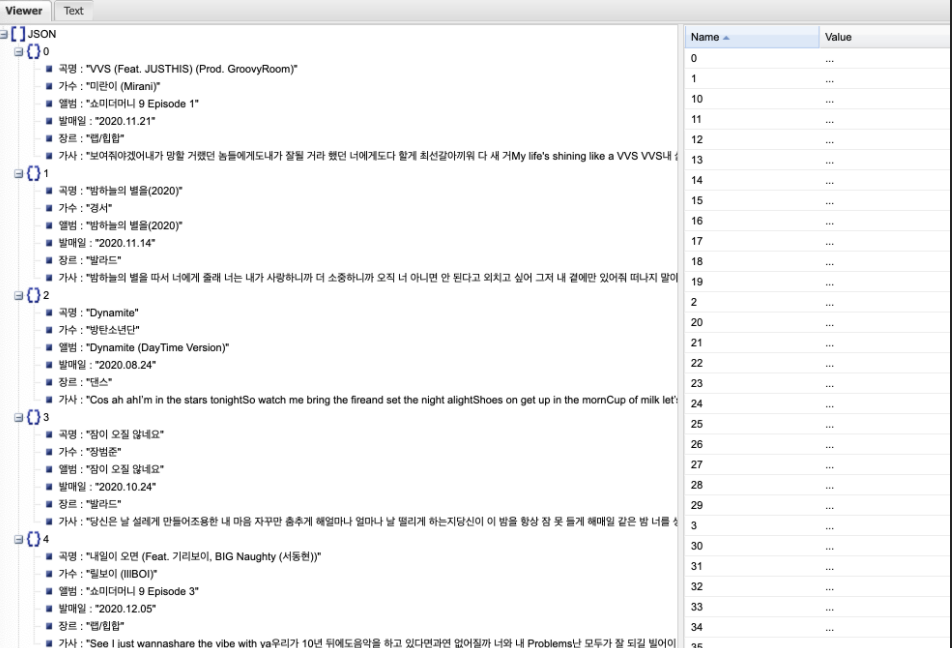Click property icon beside "미란이 (Mirani)" row
Image resolution: width=952 pixels, height=648 pixels.
click(49, 86)
